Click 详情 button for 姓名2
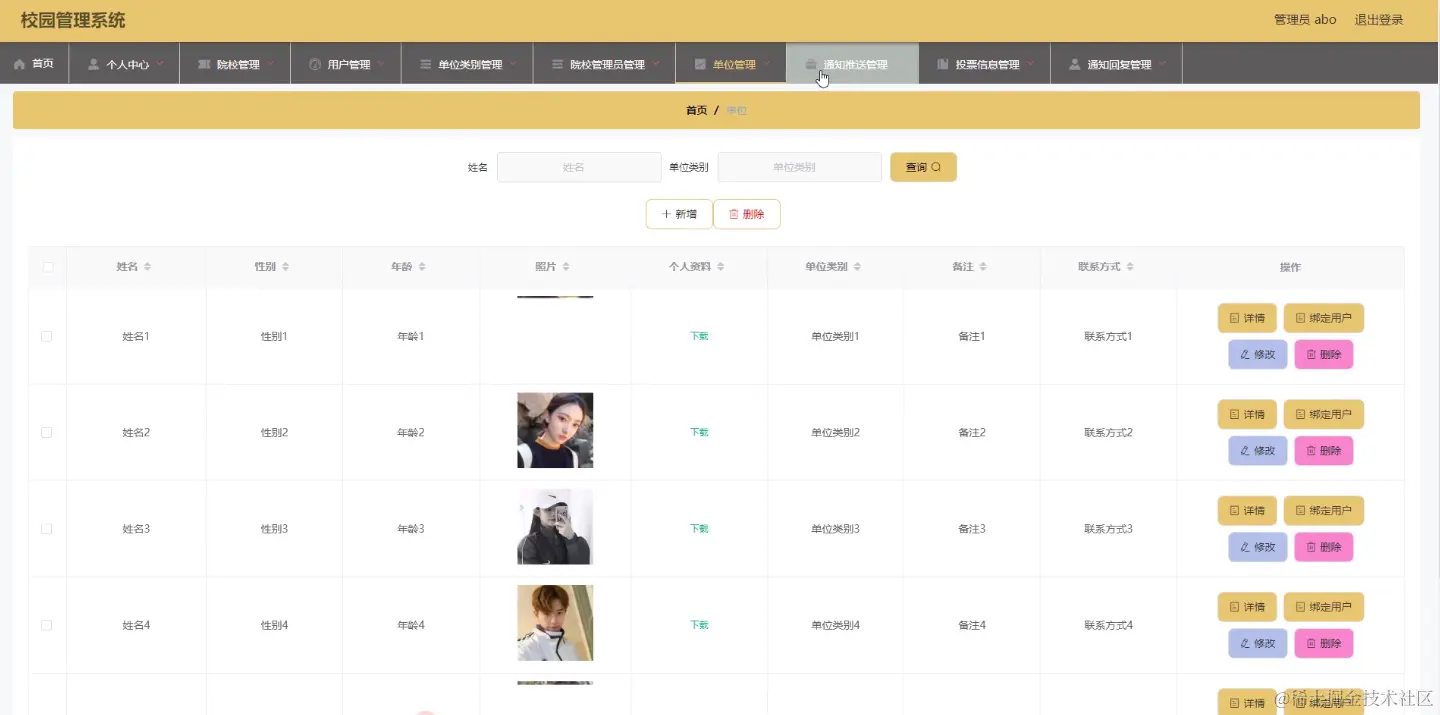Viewport: 1440px width, 715px height. click(x=1247, y=414)
